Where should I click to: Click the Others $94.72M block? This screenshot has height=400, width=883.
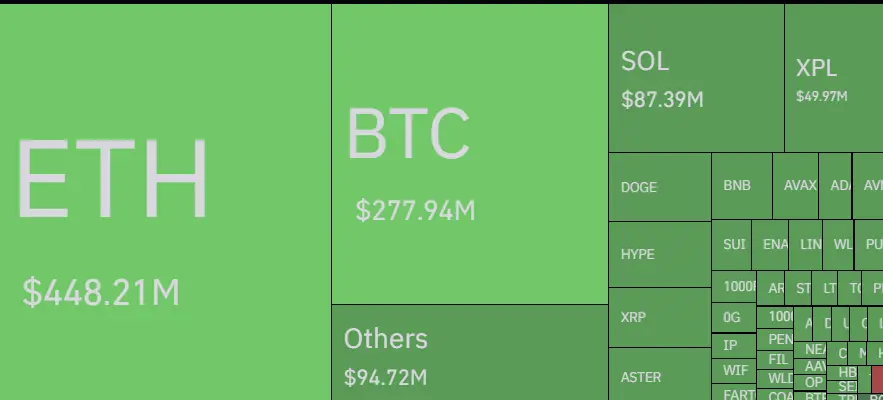click(470, 353)
